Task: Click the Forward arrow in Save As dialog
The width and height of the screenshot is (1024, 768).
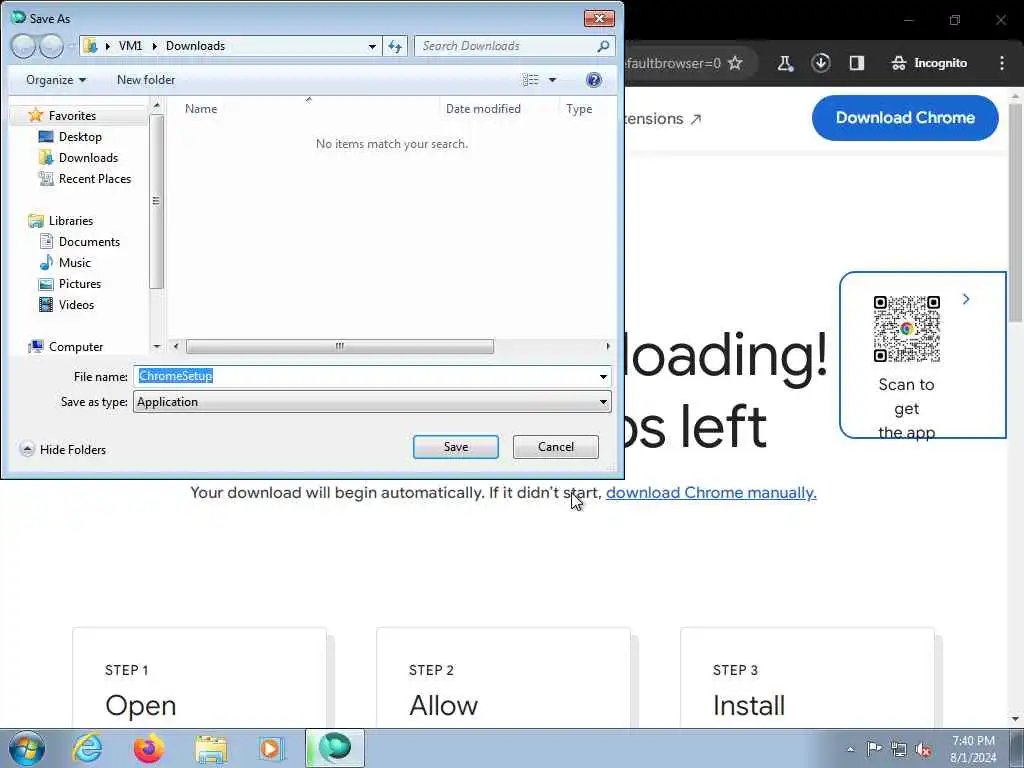Action: coord(52,46)
